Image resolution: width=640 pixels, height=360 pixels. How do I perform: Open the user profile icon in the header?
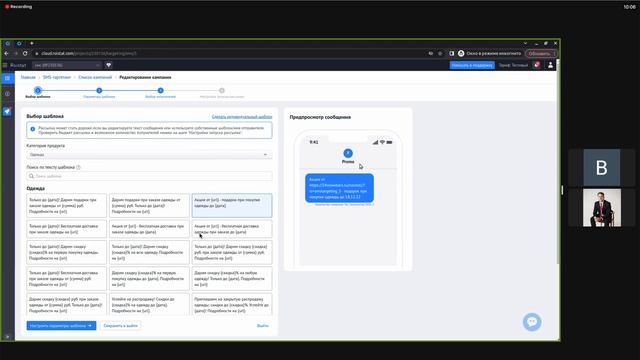click(x=550, y=65)
